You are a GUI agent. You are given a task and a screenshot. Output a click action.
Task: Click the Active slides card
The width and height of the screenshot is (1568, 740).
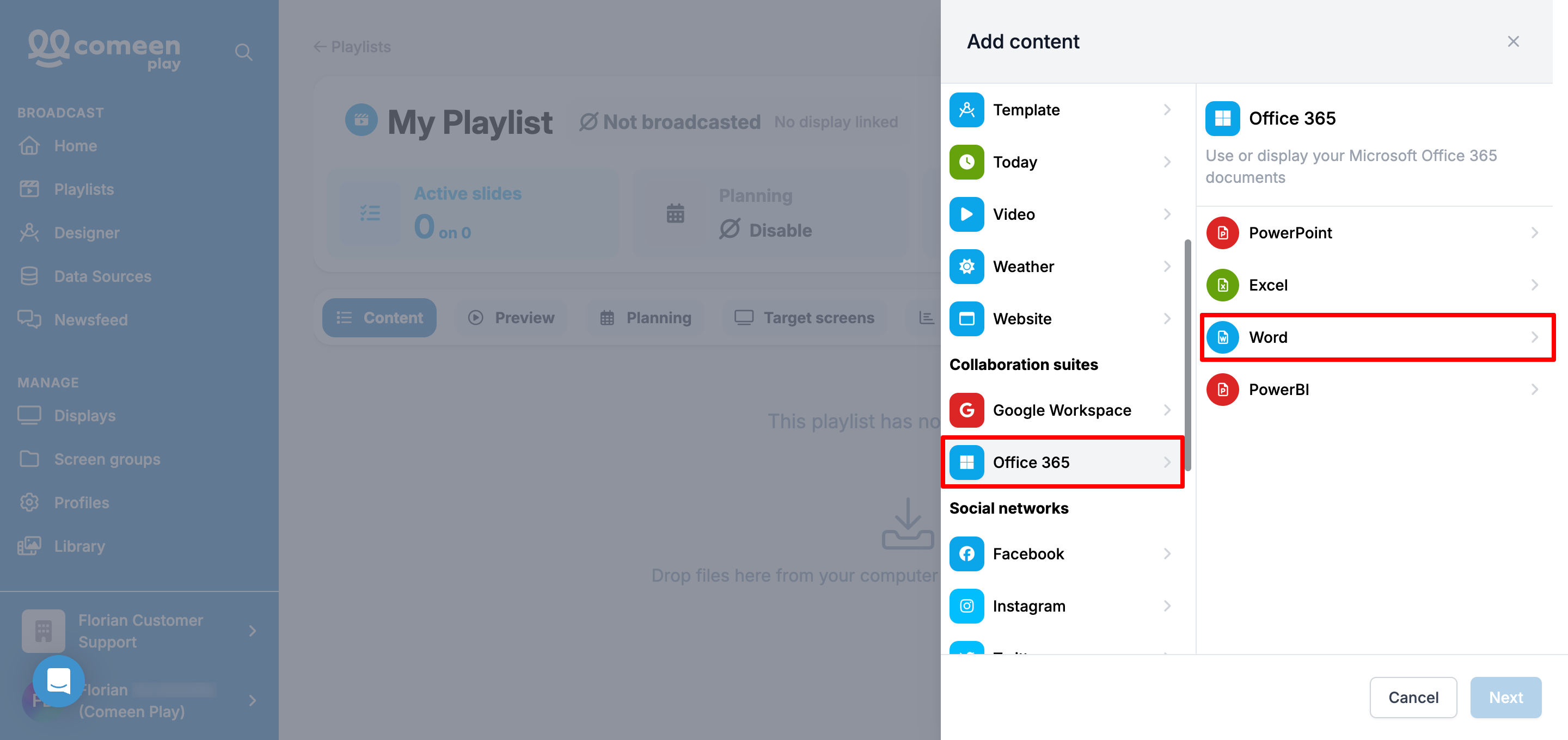[473, 214]
